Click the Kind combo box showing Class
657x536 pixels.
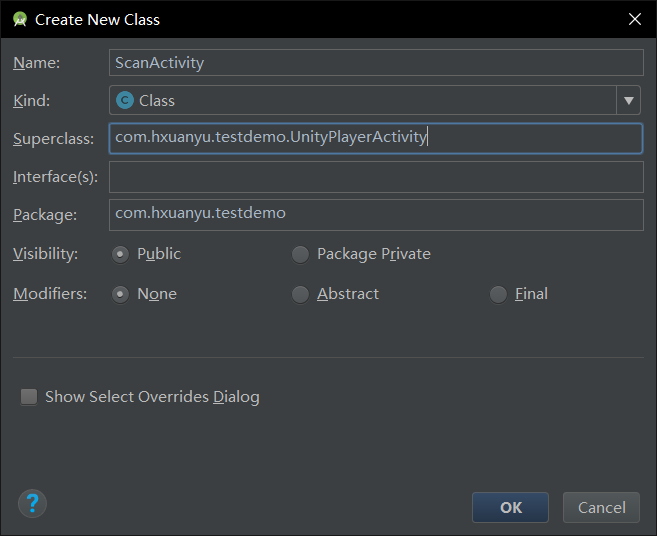pyautogui.click(x=362, y=100)
